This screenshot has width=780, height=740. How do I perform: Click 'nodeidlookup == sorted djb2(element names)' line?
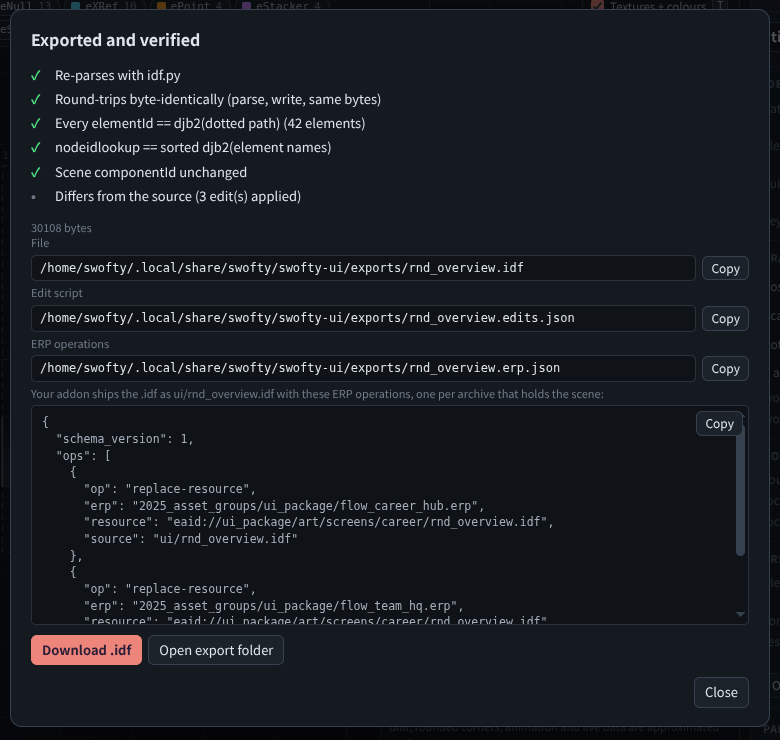pos(193,148)
